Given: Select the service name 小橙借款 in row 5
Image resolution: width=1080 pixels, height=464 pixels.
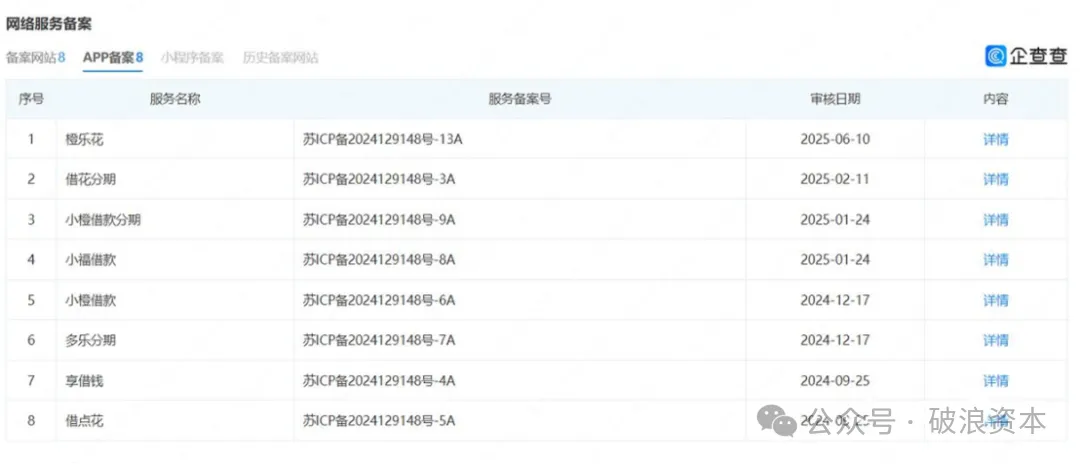Looking at the screenshot, I should click(x=90, y=300).
